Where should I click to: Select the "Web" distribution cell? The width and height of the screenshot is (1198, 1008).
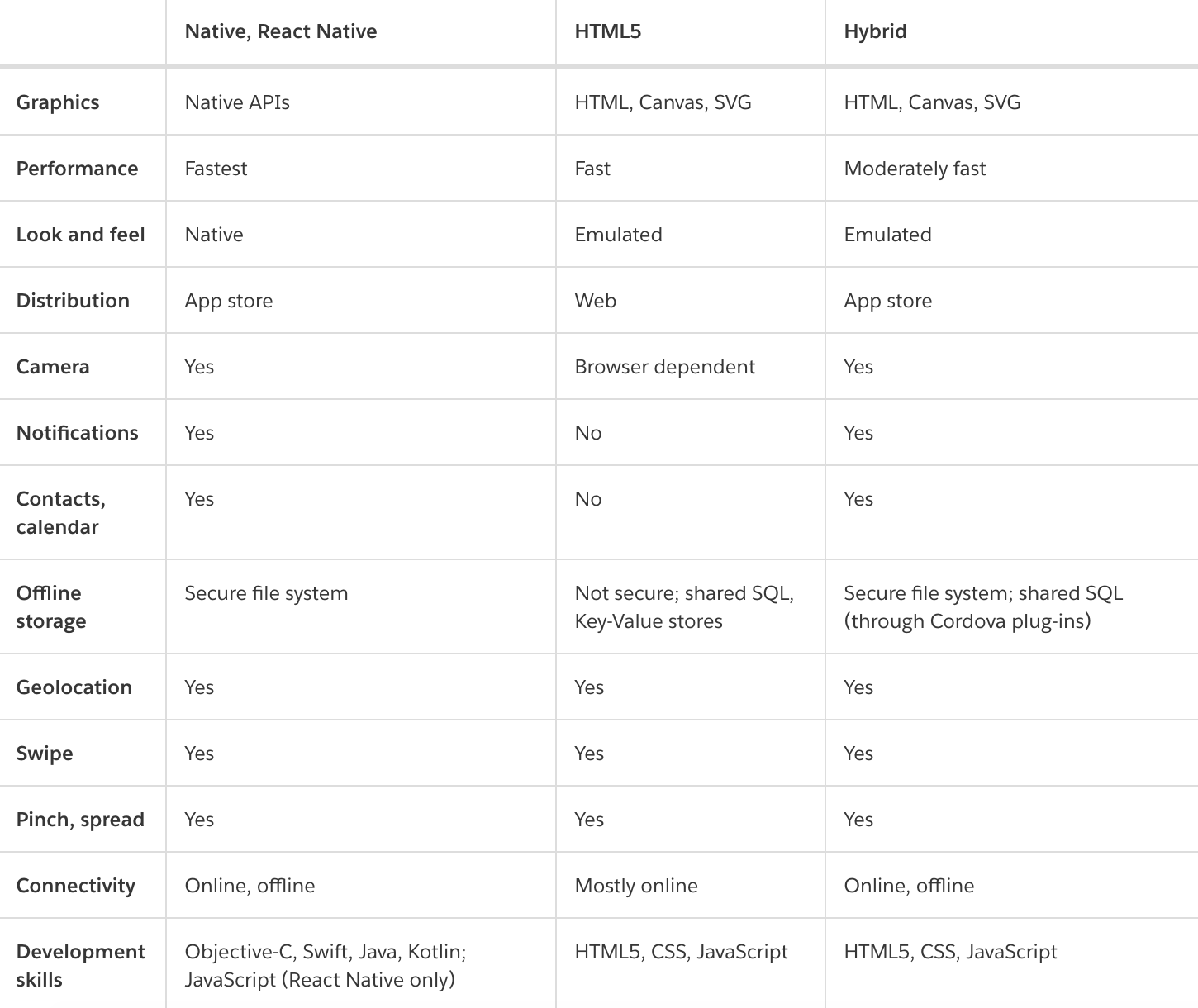pyautogui.click(x=595, y=301)
